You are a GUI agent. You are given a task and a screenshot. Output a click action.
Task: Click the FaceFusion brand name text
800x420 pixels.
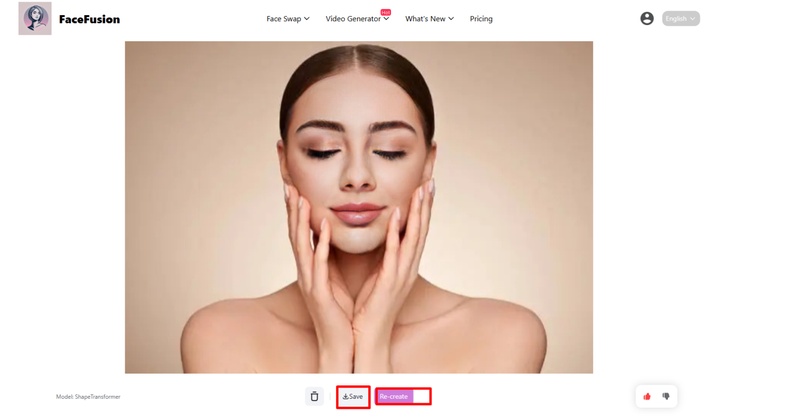point(89,19)
